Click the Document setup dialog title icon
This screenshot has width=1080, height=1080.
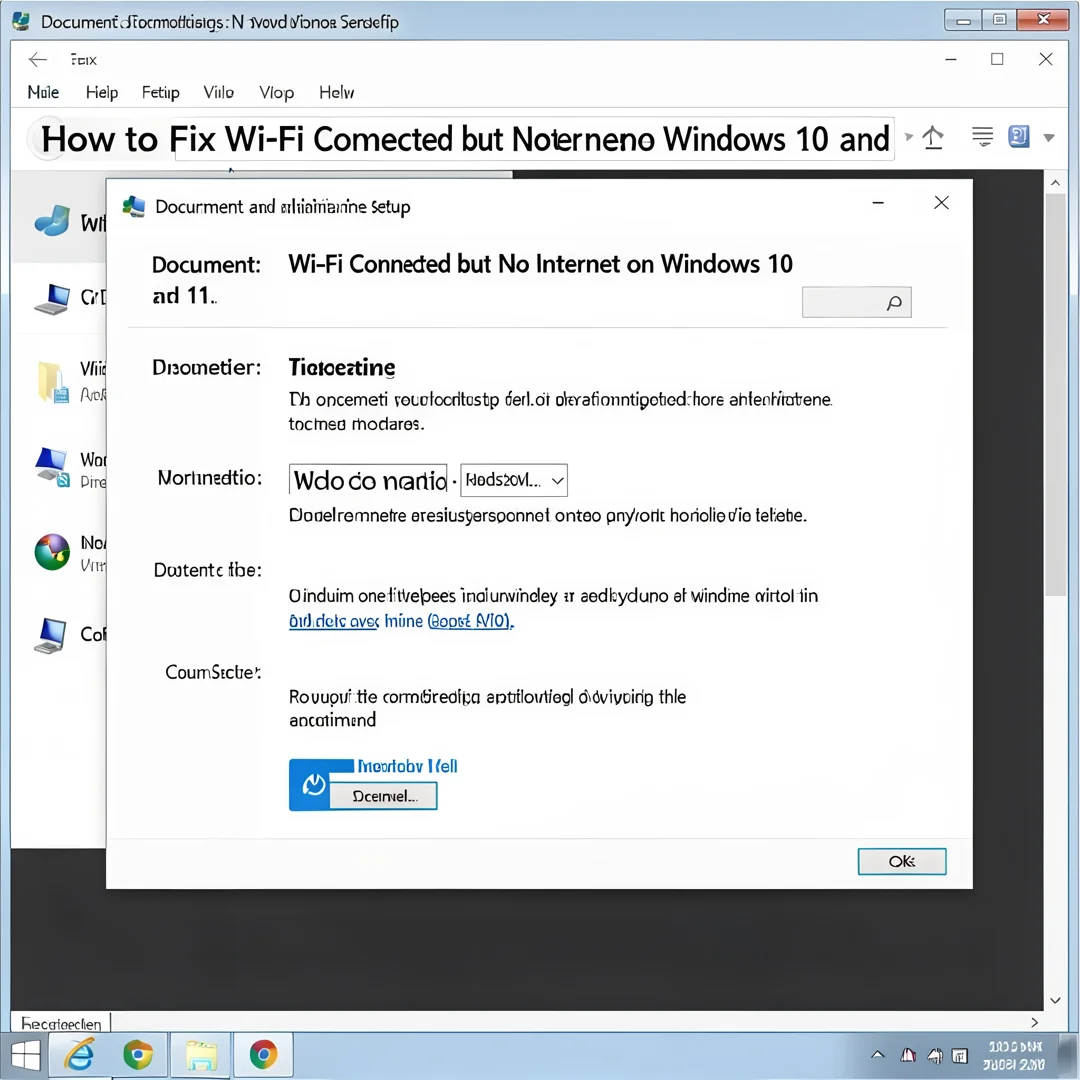click(134, 207)
